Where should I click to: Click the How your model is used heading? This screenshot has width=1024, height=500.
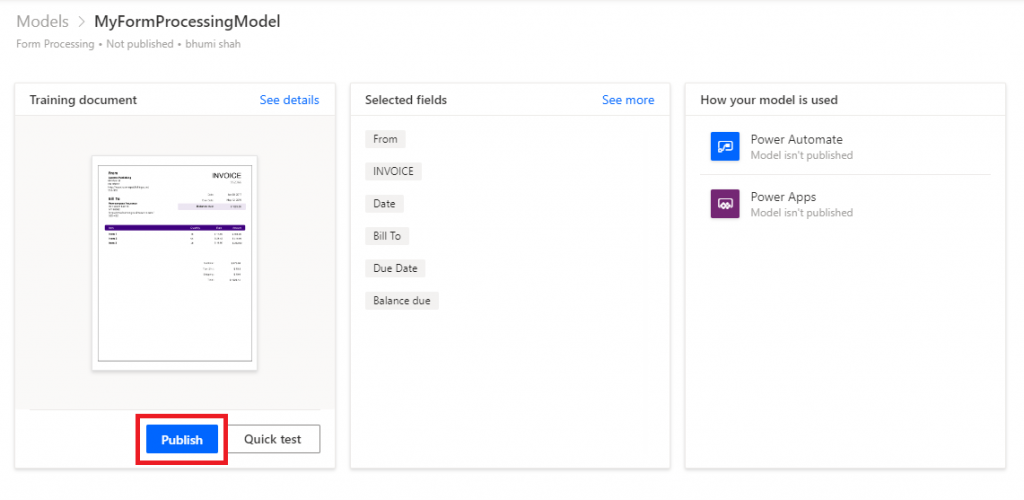click(769, 100)
